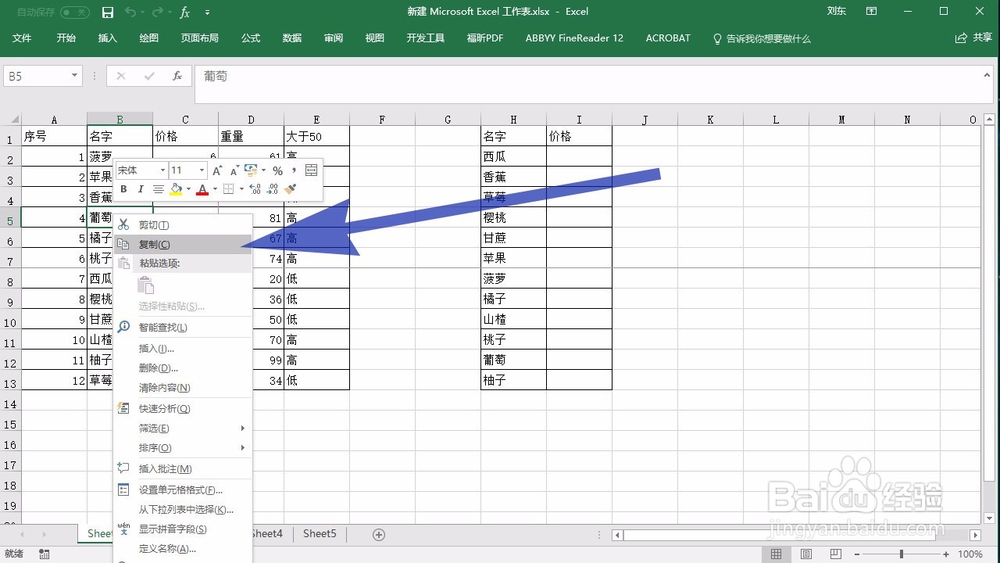Add a new sheet with plus button

tap(379, 534)
